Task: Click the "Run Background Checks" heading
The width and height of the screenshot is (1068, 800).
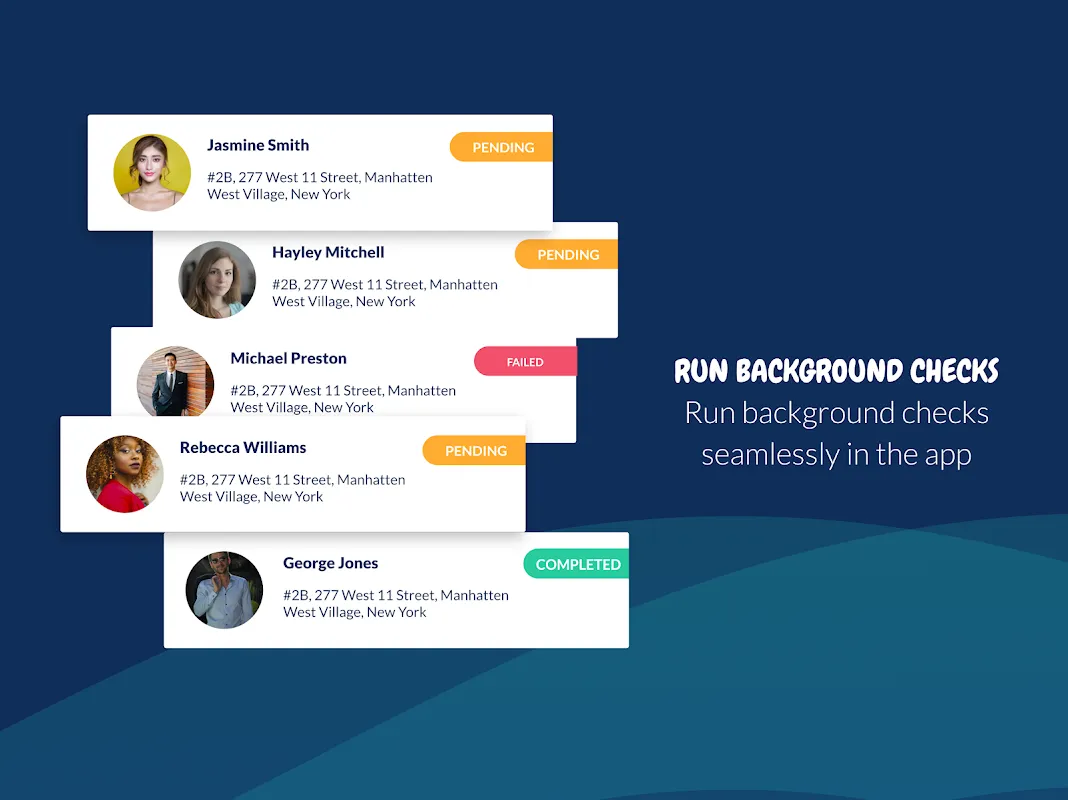Action: coord(836,371)
